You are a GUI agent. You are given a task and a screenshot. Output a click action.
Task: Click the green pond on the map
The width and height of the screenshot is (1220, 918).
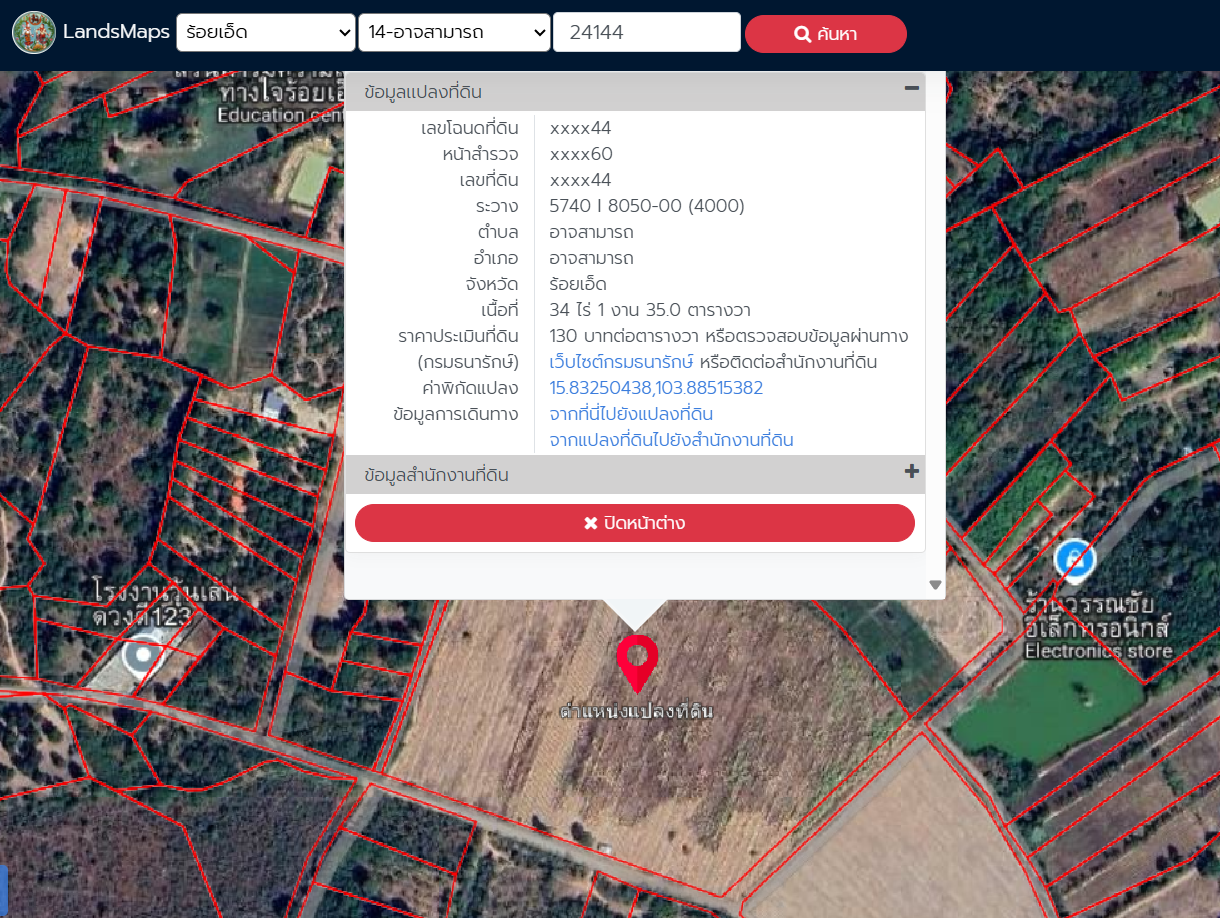pyautogui.click(x=1045, y=710)
